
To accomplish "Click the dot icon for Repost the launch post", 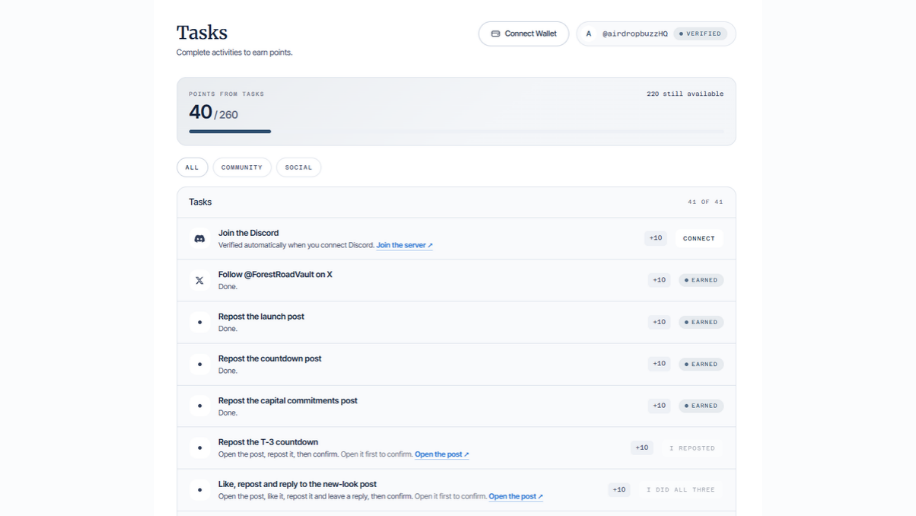I will 200,322.
